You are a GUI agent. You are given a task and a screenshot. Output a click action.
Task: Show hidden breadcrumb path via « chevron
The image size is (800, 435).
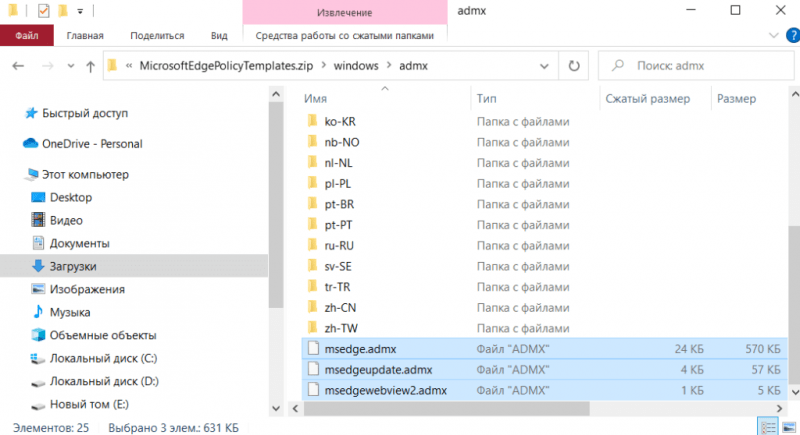[x=129, y=66]
